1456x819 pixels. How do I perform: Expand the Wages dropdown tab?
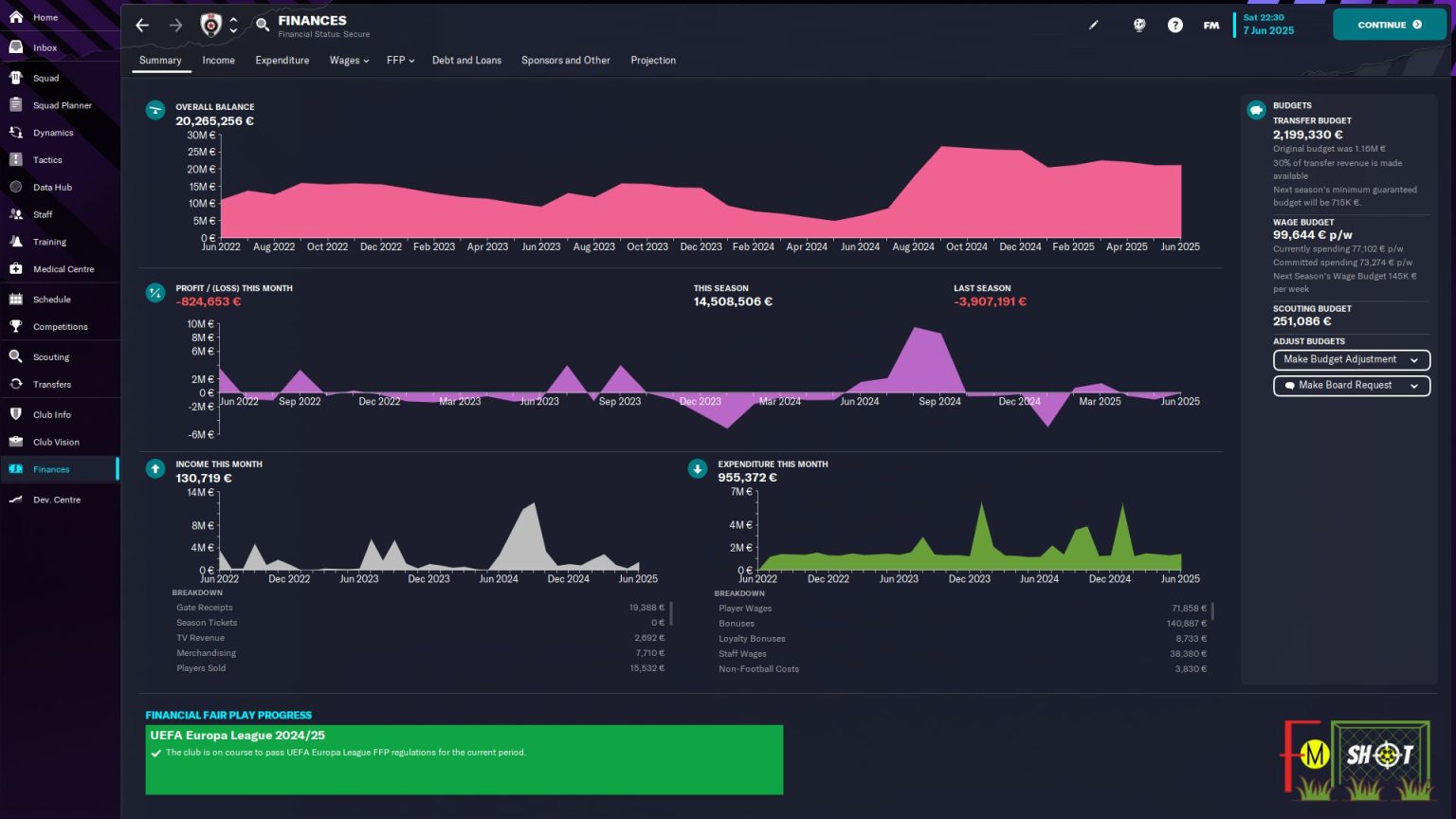pos(349,61)
